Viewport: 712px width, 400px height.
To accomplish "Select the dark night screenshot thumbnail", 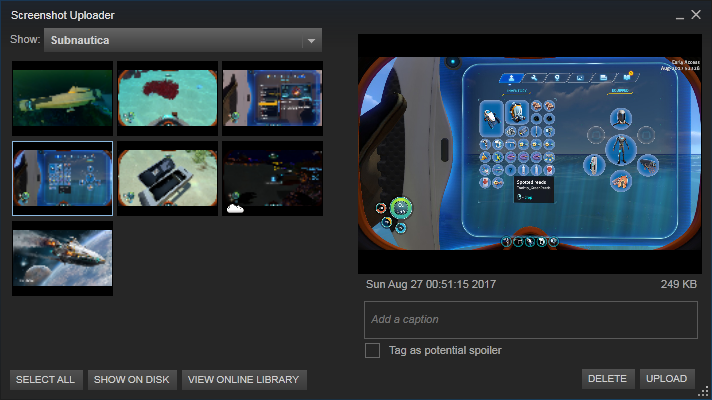I will tap(272, 178).
